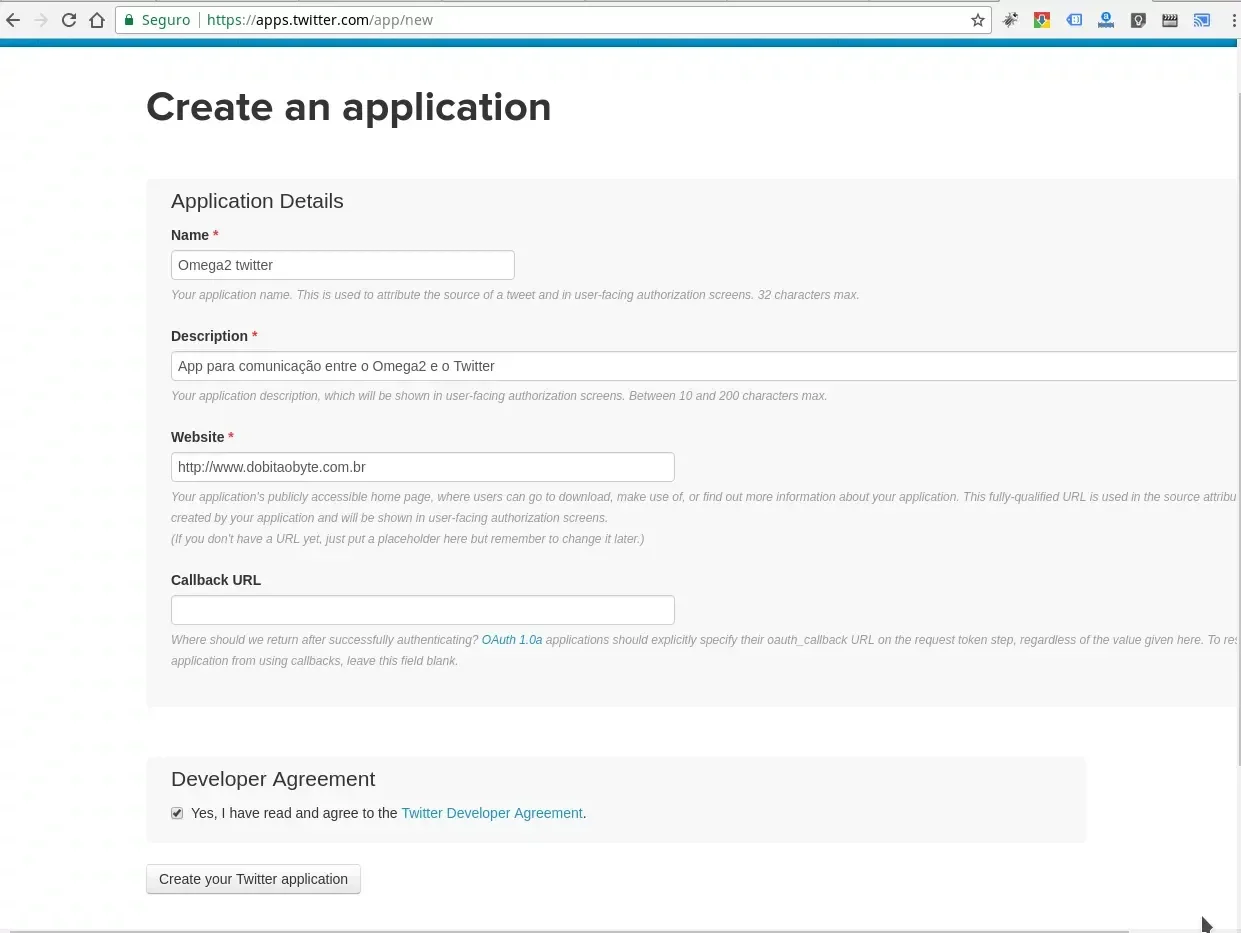1241x933 pixels.
Task: Reload the current page
Action: pyautogui.click(x=69, y=20)
